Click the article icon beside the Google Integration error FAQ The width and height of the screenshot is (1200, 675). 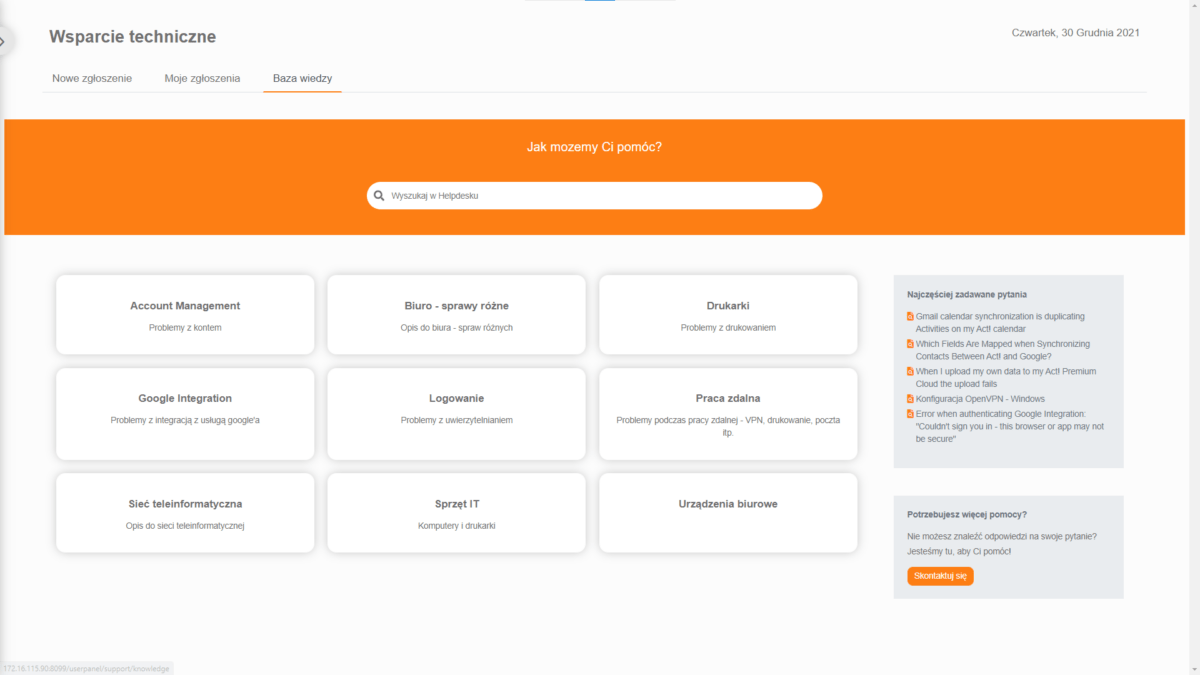point(908,413)
